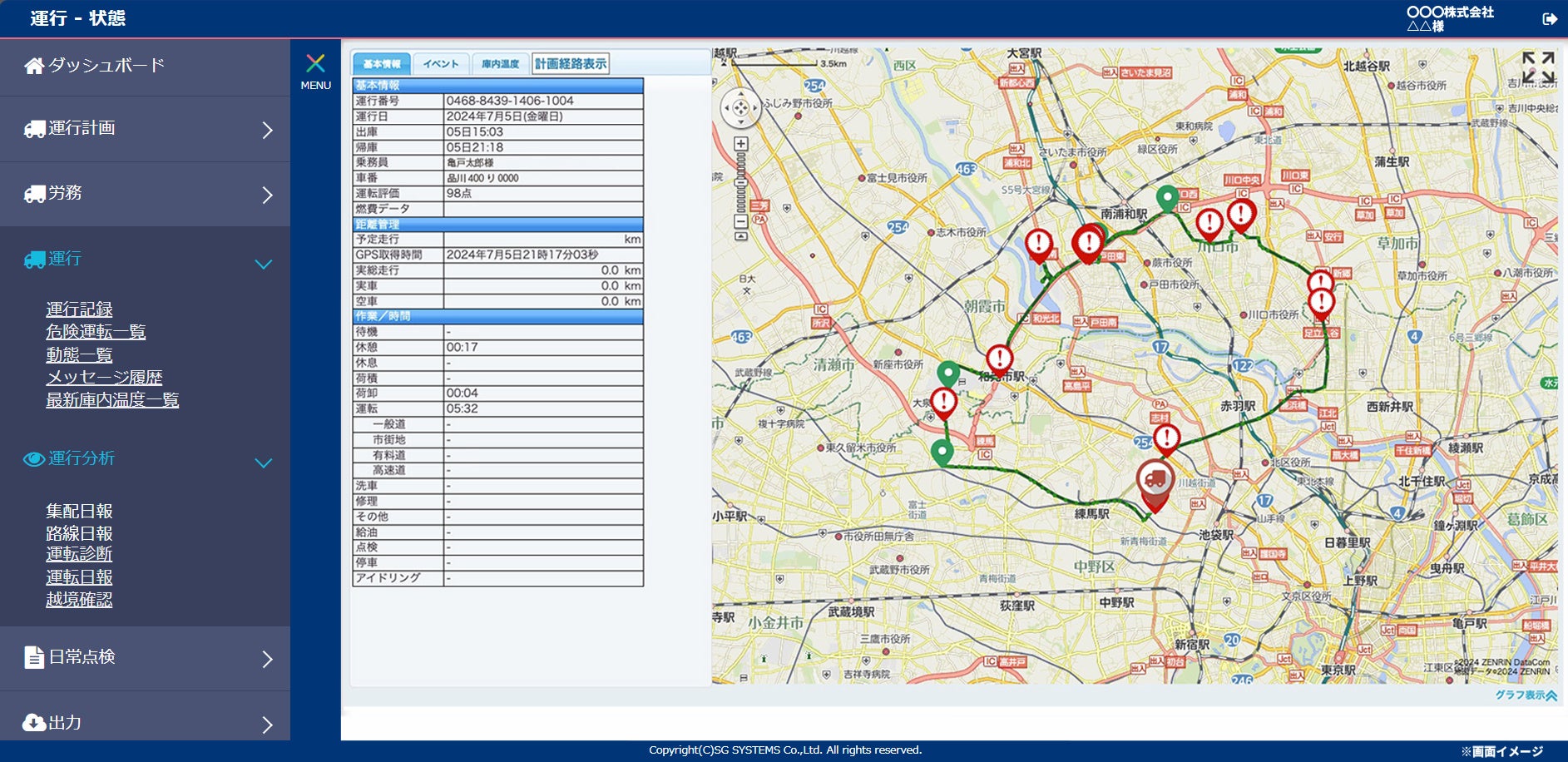Click the warning marker left of 赤羽駅 route
Screen dimensions: 1568x762
pyautogui.click(x=1167, y=439)
